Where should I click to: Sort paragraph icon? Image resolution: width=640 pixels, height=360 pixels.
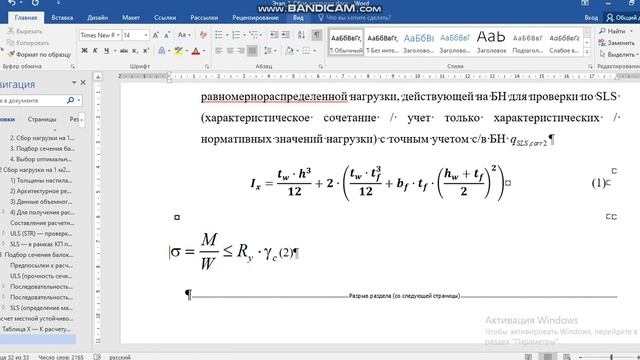click(301, 35)
